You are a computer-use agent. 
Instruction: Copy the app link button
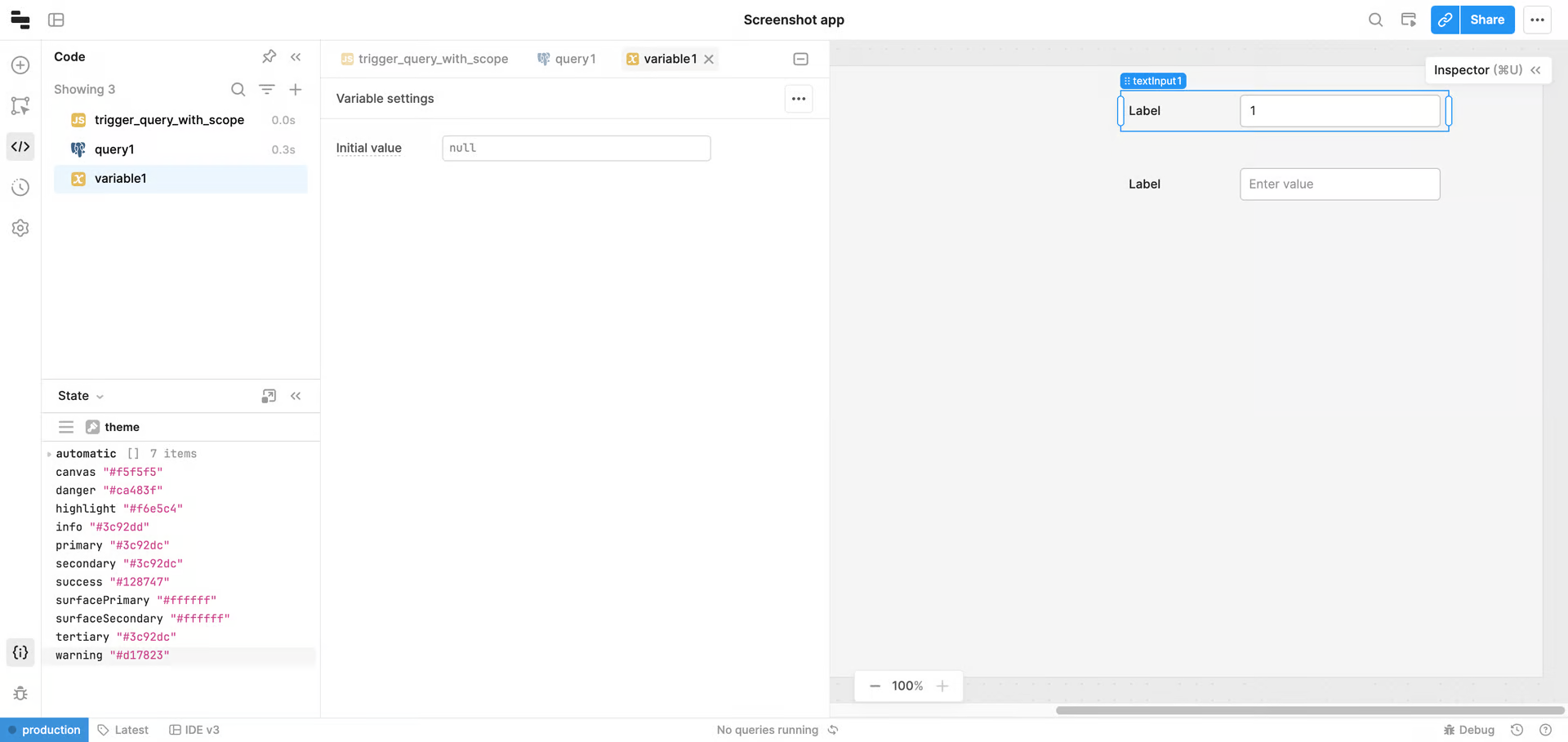pos(1445,20)
